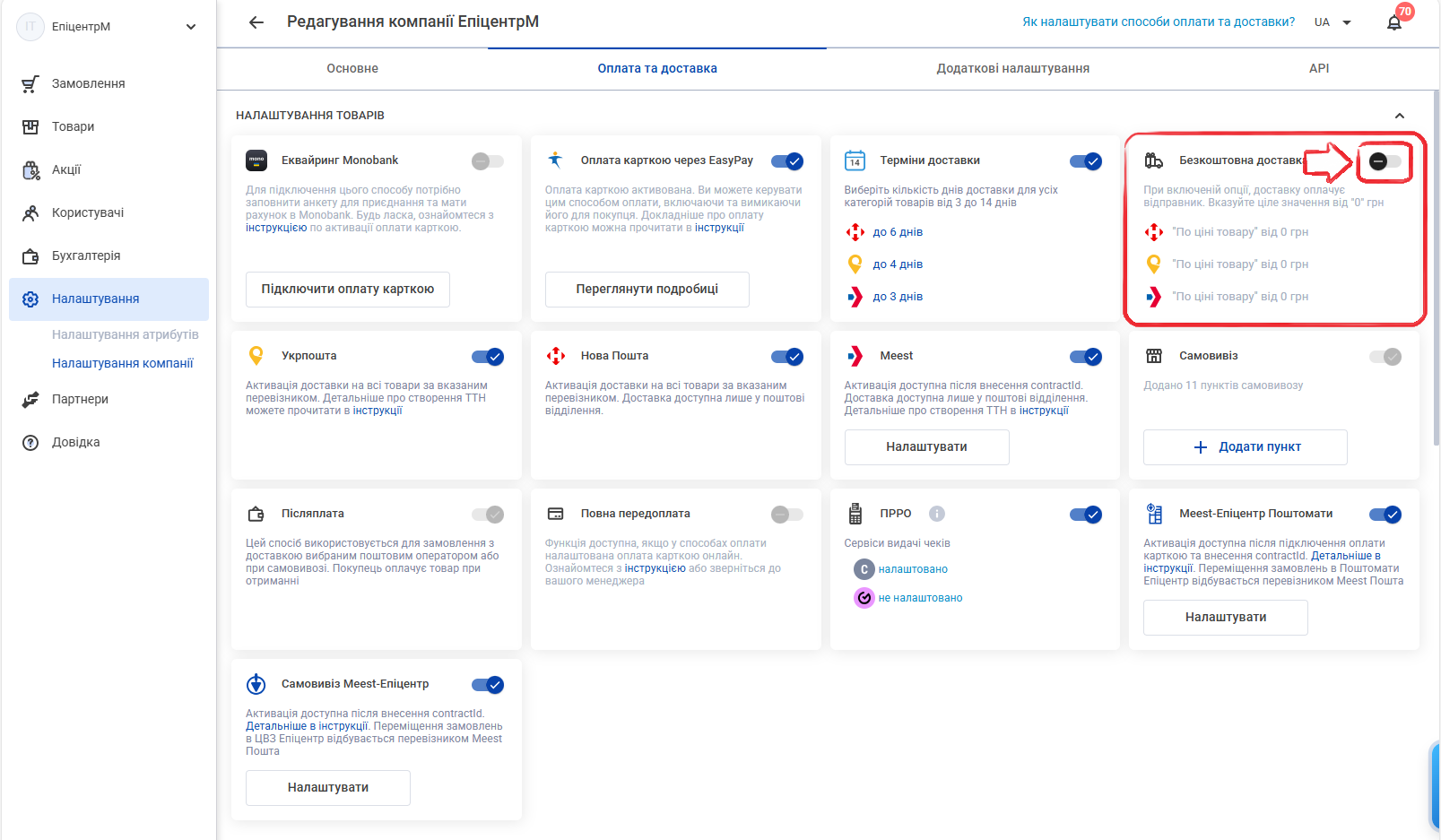Click 'до 3 днів' delivery term
Screen dimensions: 1441x840
pos(898,297)
